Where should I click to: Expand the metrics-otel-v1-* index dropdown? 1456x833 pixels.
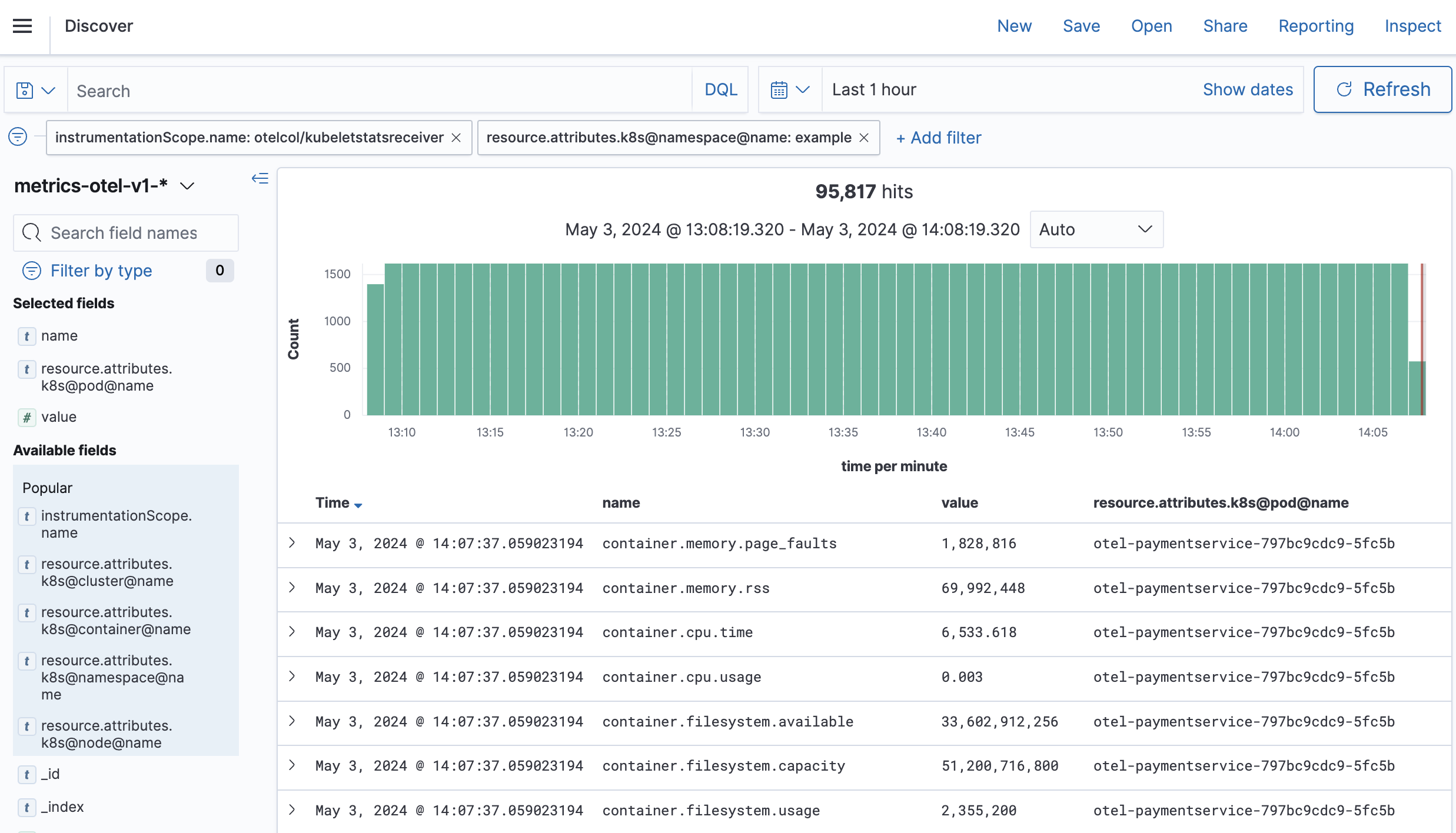coord(190,184)
